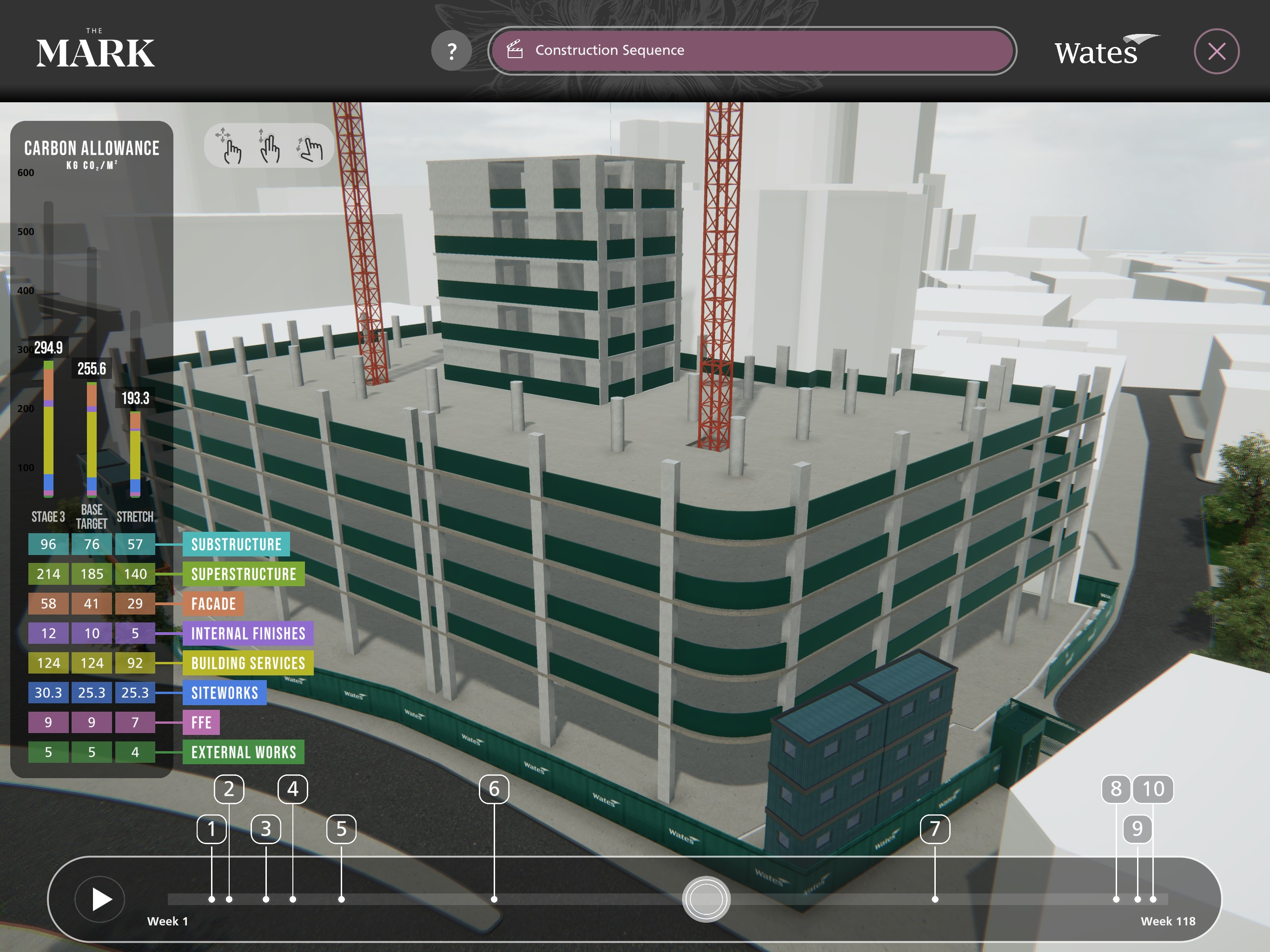Click the 193.3 Stretch total value
This screenshot has width=1270, height=952.
(x=135, y=398)
